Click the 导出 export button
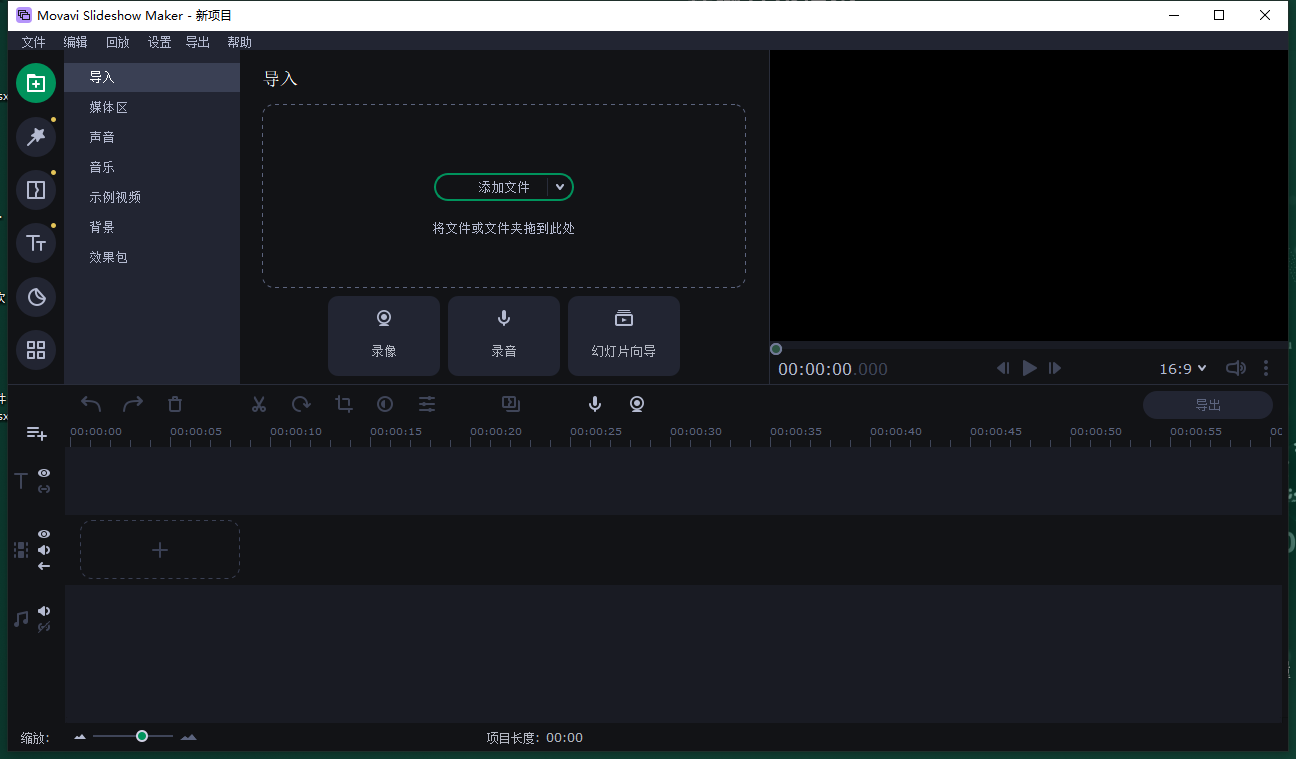The image size is (1296, 759). (1208, 405)
